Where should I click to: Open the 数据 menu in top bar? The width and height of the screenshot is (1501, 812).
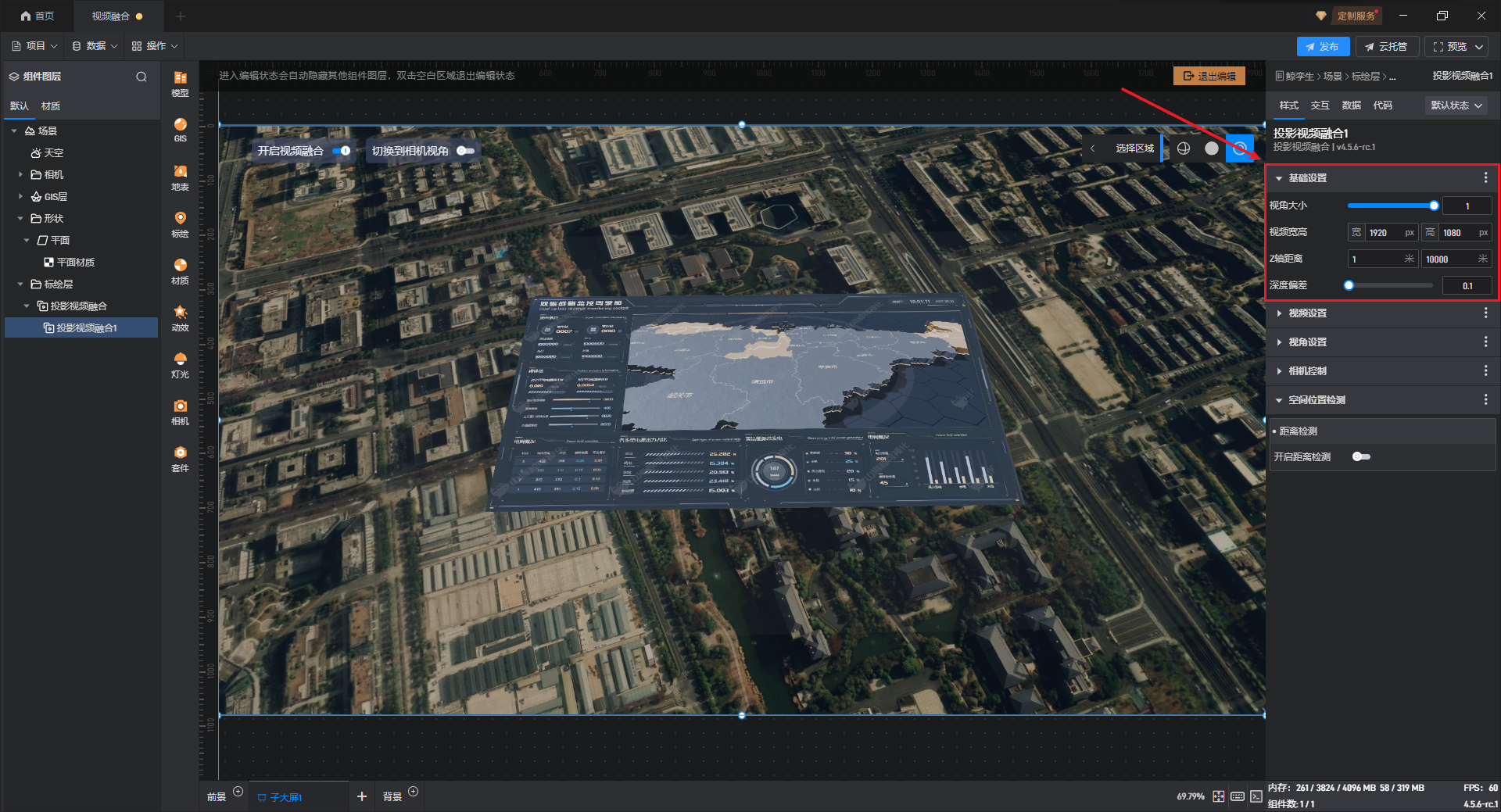coord(95,46)
